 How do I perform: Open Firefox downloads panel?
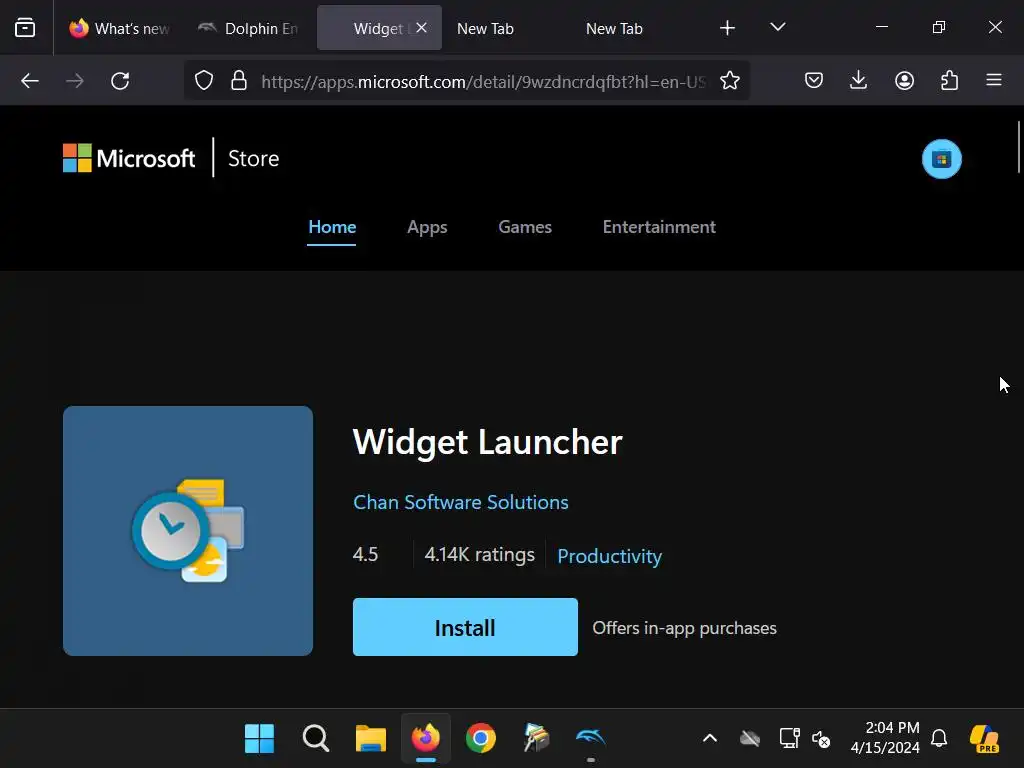(x=859, y=81)
